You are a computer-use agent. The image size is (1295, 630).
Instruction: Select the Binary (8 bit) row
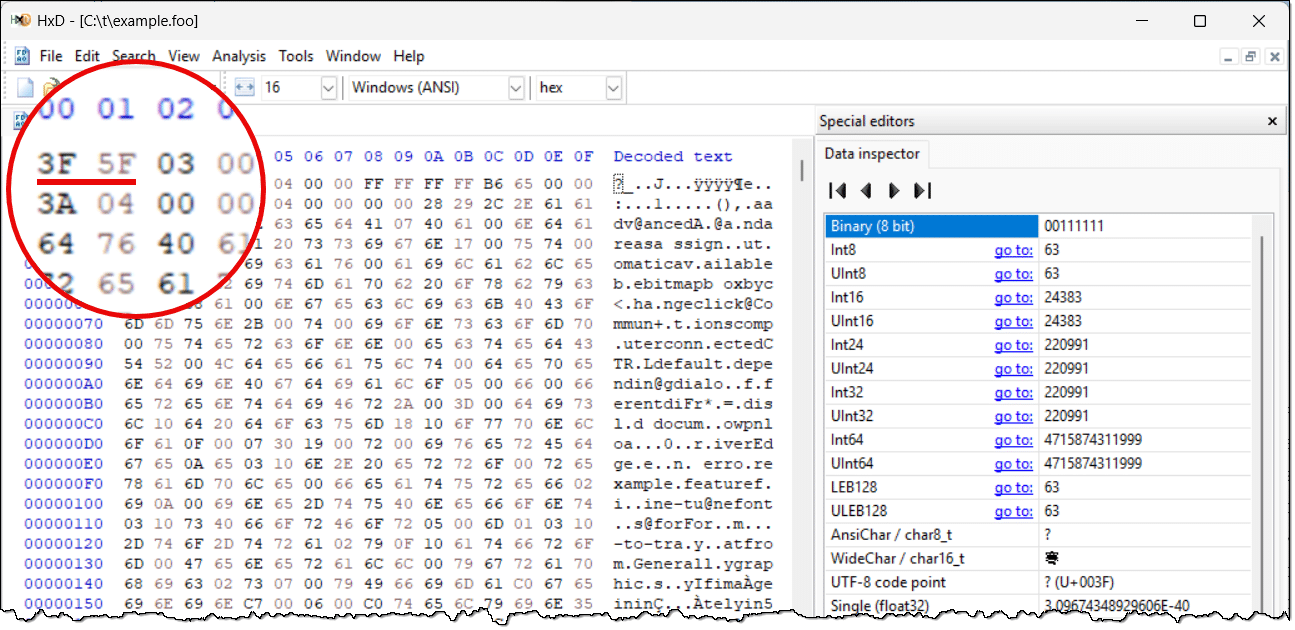[x=930, y=226]
